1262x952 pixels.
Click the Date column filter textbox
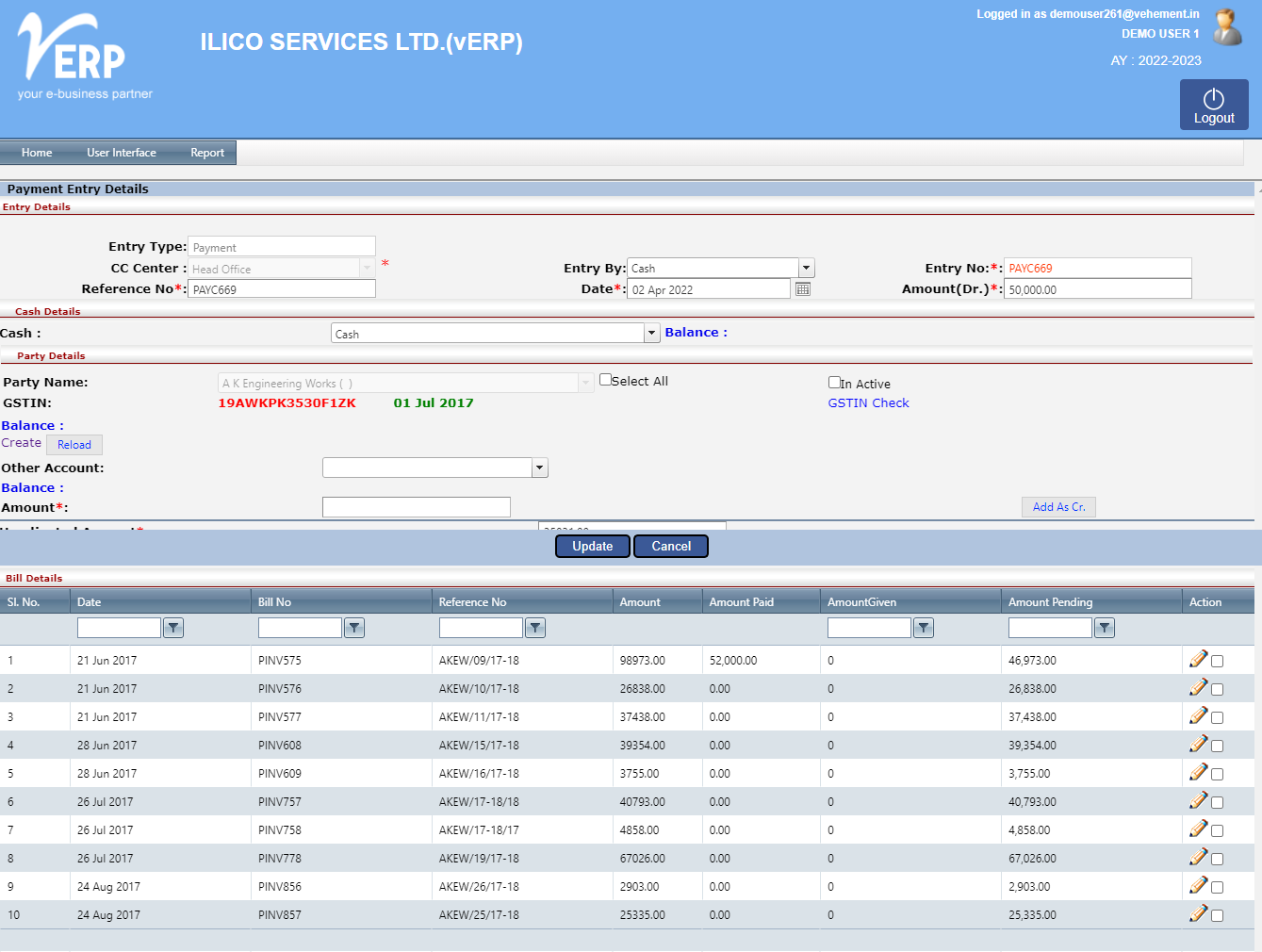[119, 628]
